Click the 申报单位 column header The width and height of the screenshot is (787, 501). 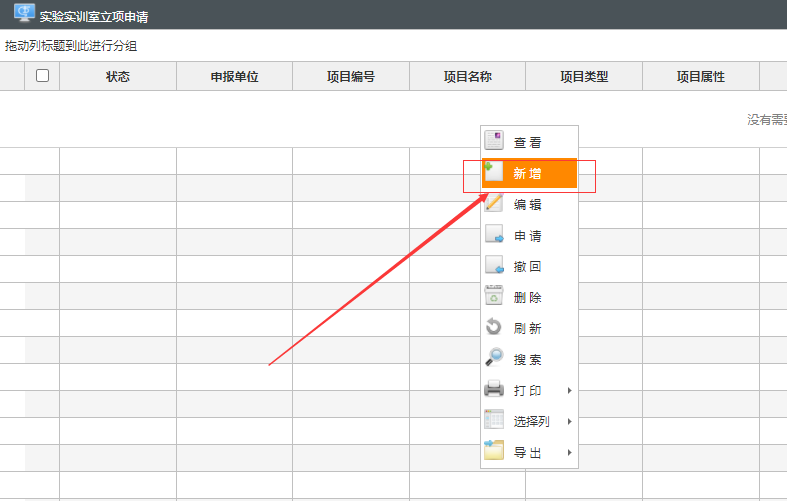tap(234, 77)
